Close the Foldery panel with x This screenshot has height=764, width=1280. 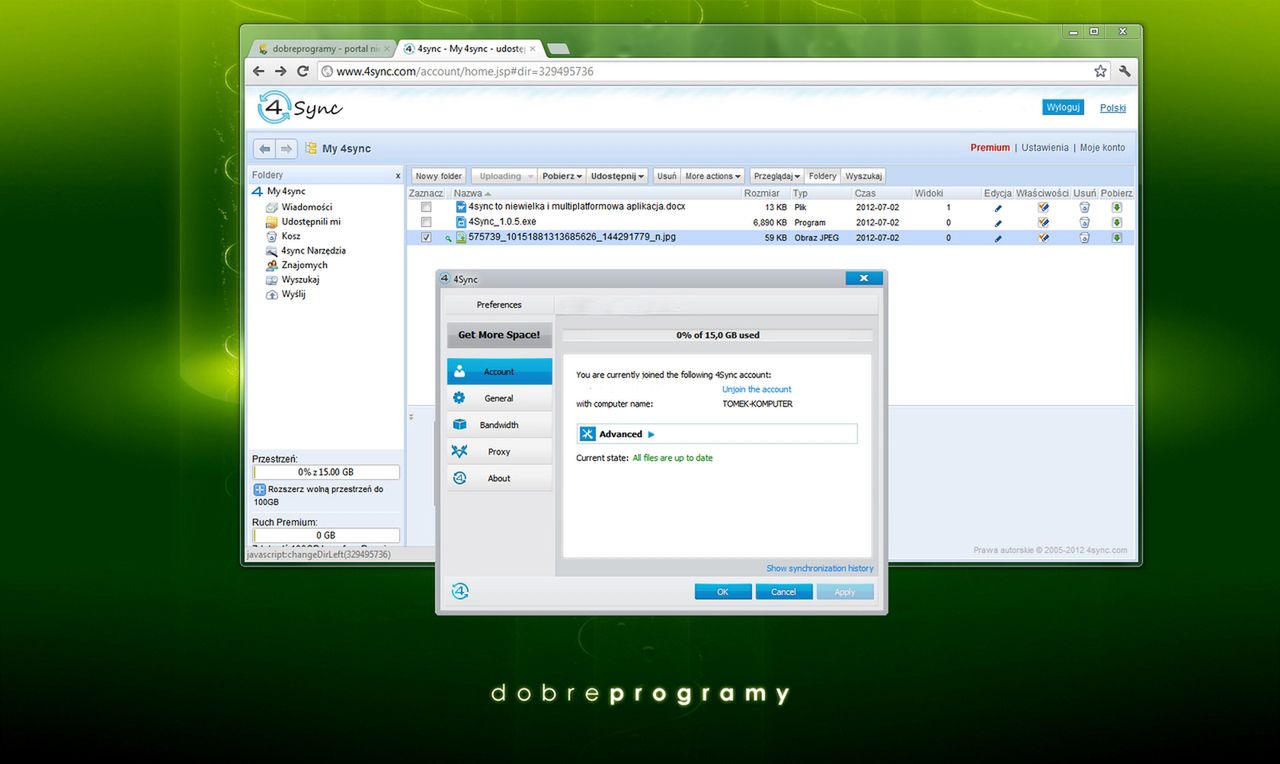click(397, 175)
